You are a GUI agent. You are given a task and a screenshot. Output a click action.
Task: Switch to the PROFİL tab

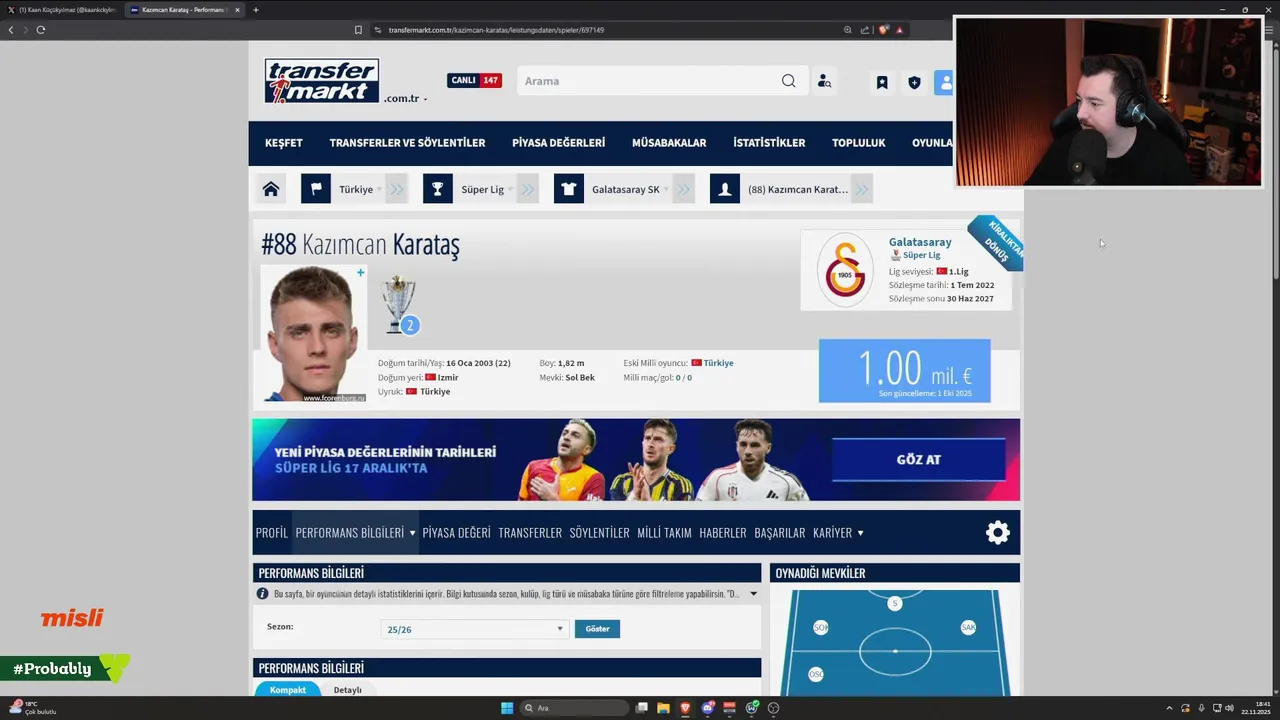tap(271, 533)
